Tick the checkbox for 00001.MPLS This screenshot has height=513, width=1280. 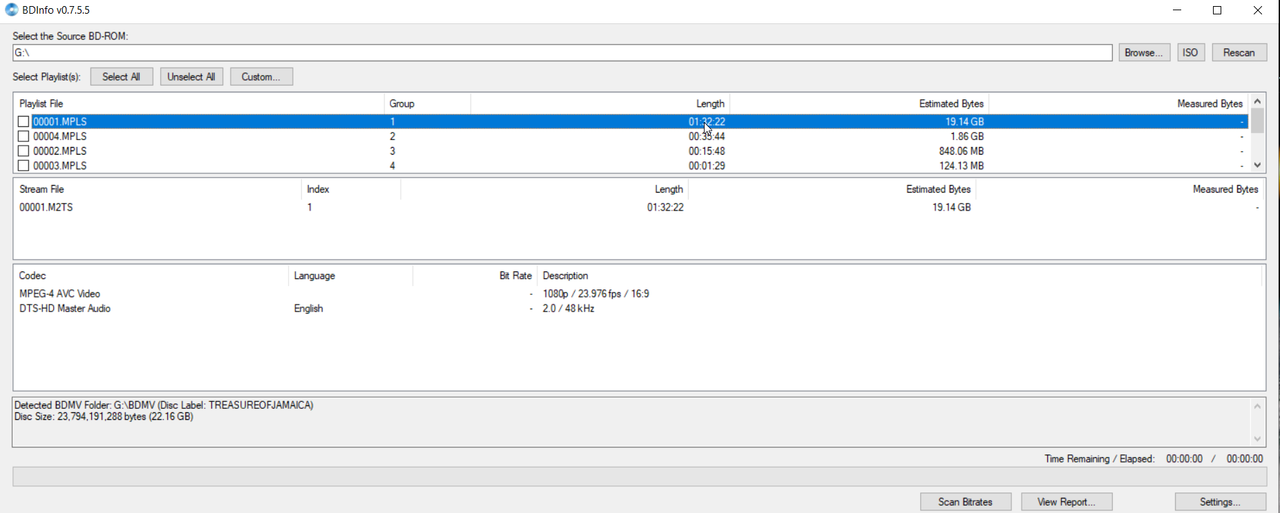click(24, 122)
